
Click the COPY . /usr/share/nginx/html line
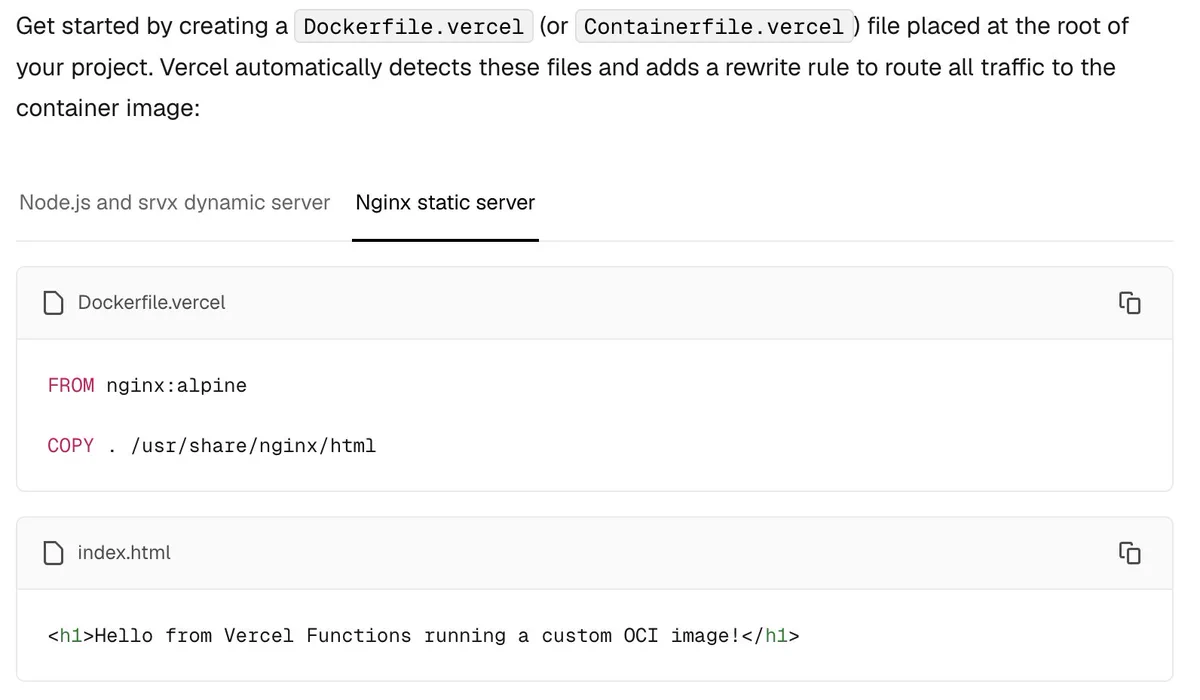pyautogui.click(x=212, y=446)
